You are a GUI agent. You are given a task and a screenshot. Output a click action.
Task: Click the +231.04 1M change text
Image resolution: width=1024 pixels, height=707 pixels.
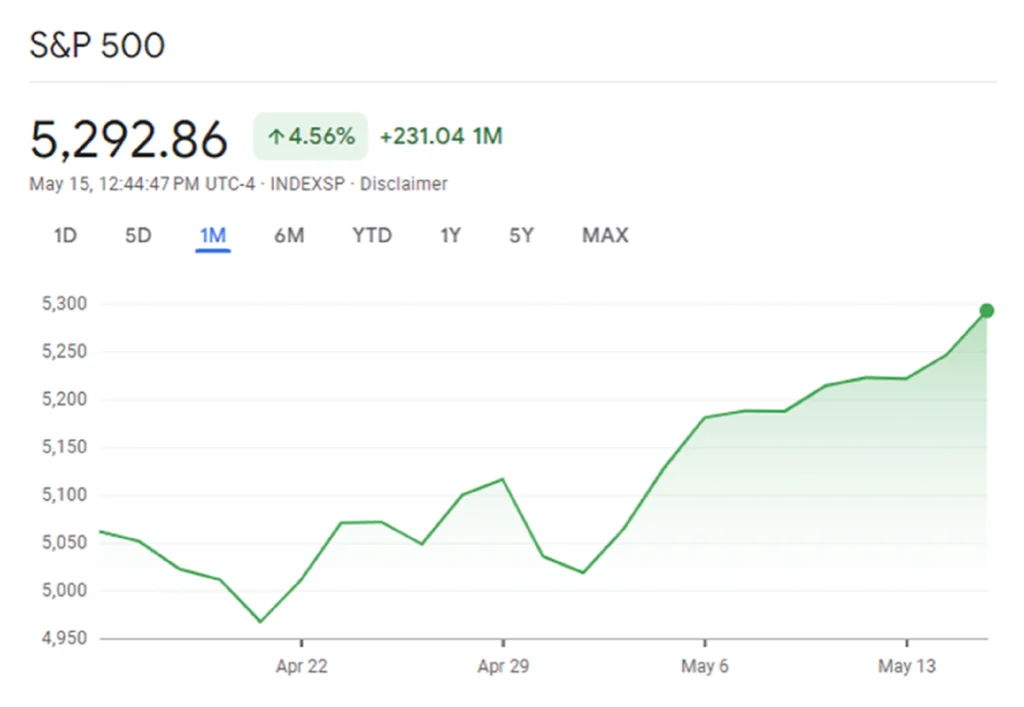441,137
